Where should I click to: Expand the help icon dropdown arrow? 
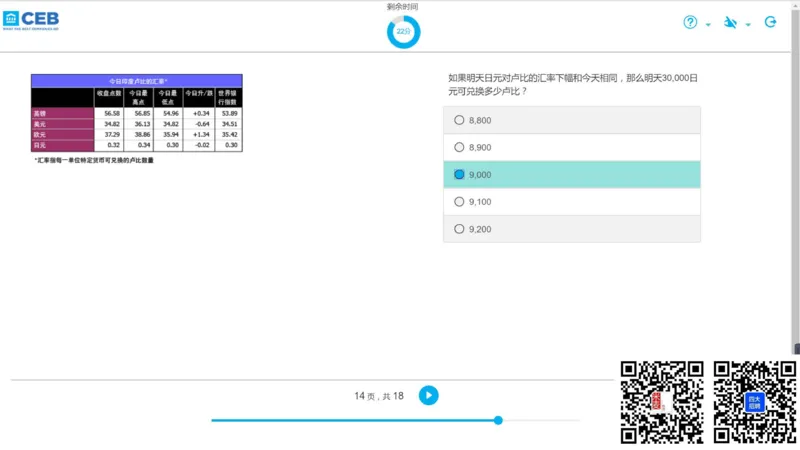pos(708,24)
